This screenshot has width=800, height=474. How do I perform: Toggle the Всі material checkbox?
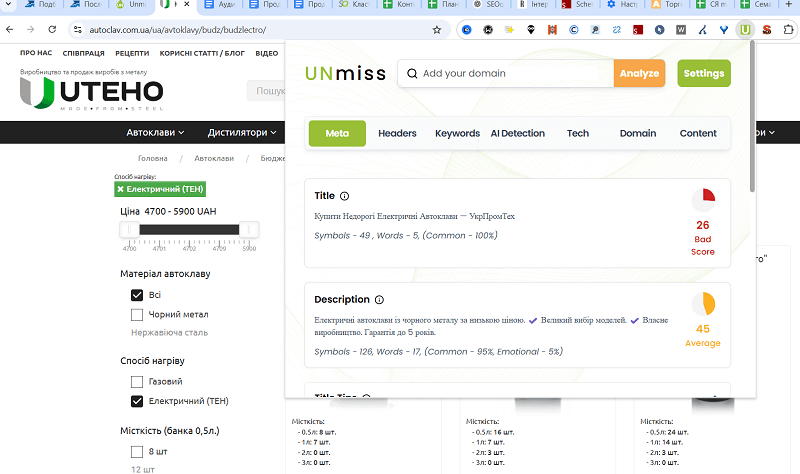[x=137, y=295]
